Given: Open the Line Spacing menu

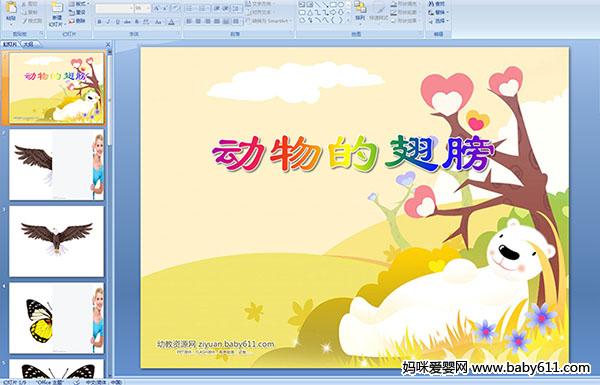Looking at the screenshot, I should tap(237, 8).
